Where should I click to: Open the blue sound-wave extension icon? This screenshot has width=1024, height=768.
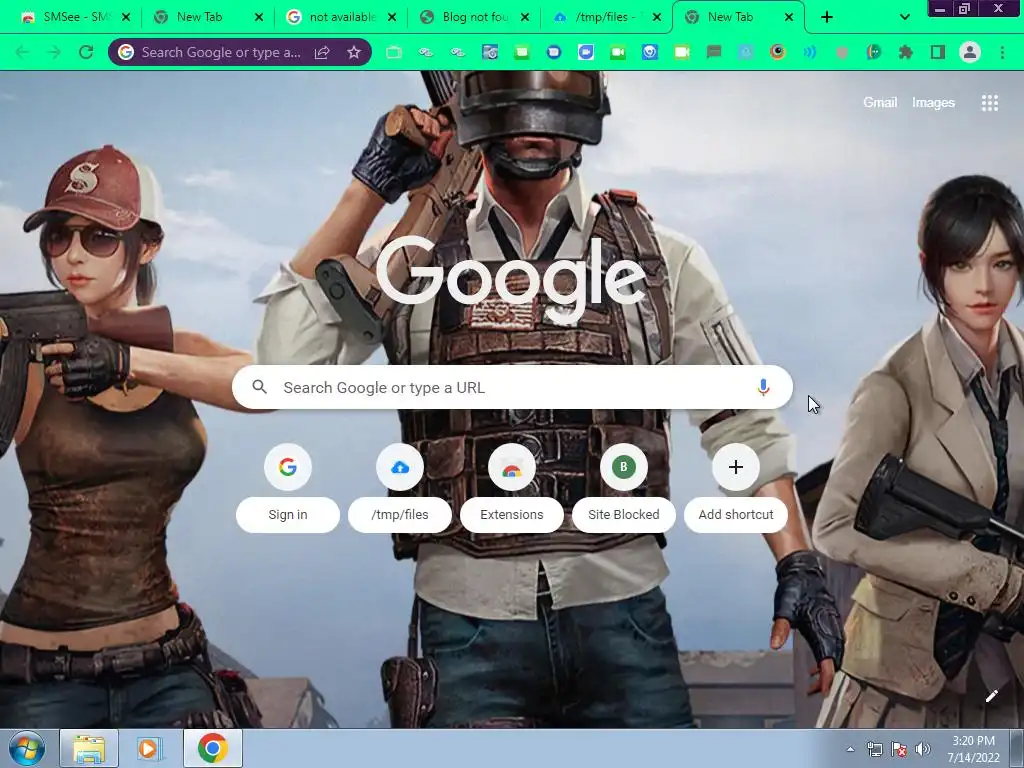[810, 52]
